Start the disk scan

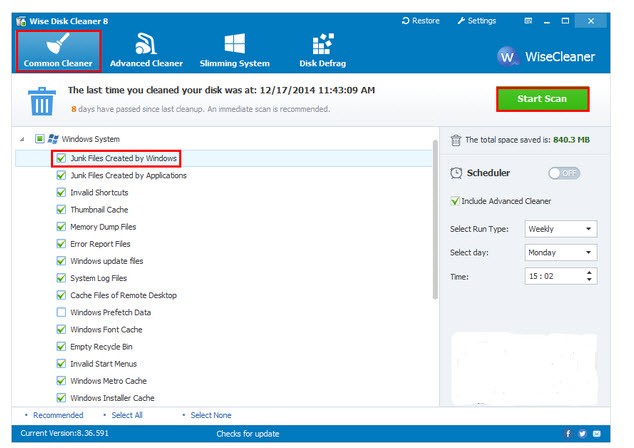tap(542, 99)
